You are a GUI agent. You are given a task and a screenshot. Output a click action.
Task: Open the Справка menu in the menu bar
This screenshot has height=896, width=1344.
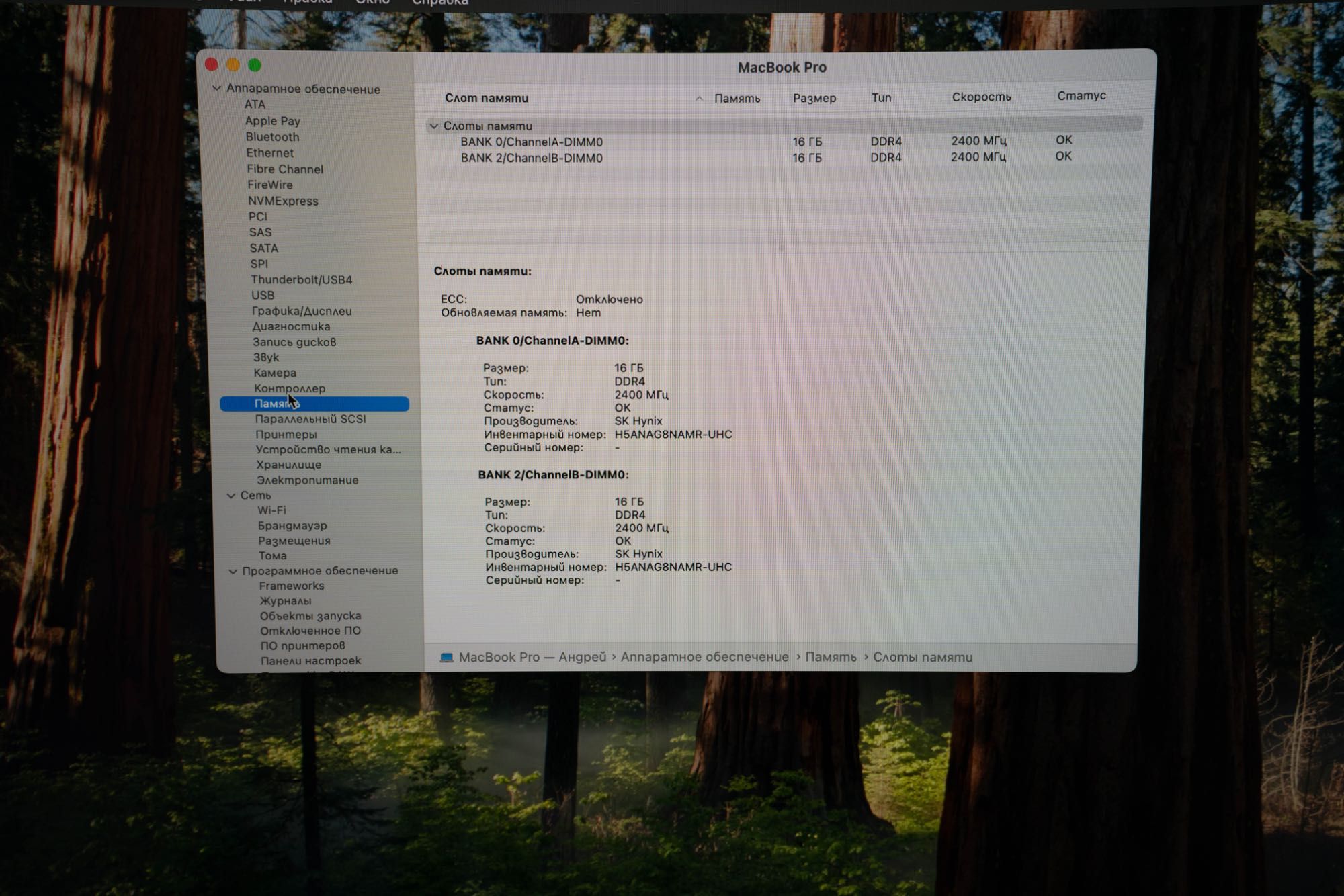pyautogui.click(x=440, y=3)
